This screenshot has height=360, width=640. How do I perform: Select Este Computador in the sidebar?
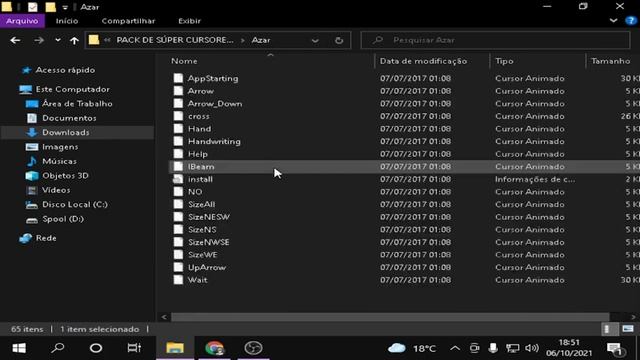coord(72,89)
